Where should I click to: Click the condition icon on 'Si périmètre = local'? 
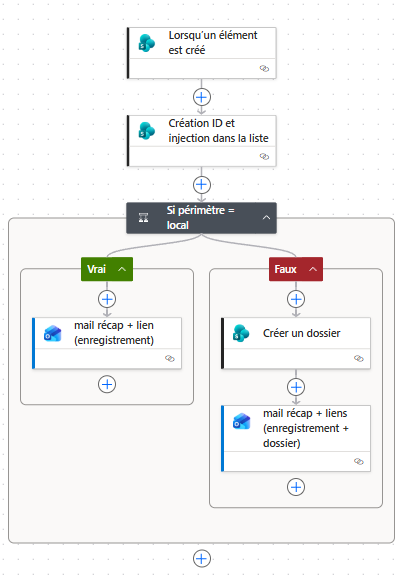coord(144,218)
